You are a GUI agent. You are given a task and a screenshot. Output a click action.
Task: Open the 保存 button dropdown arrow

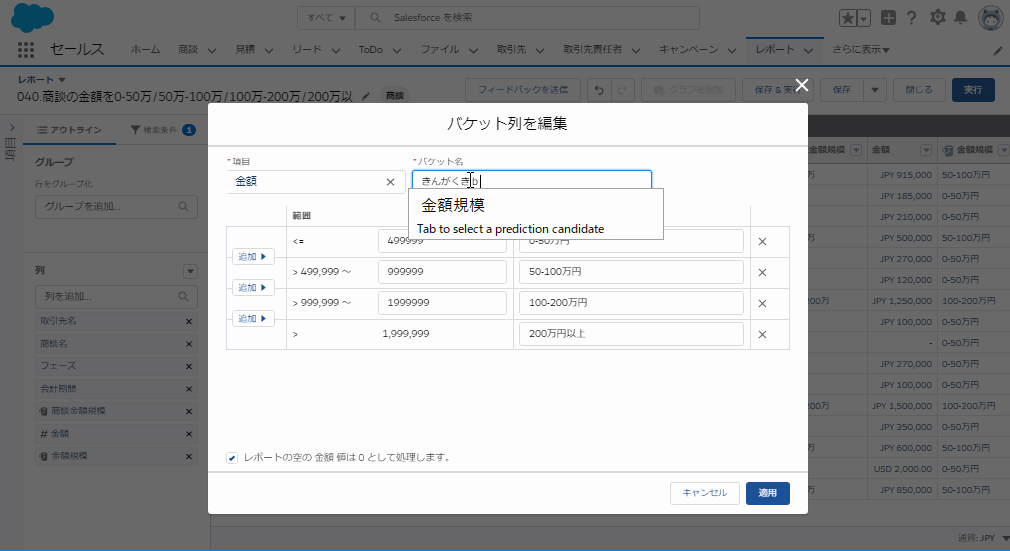pyautogui.click(x=875, y=90)
